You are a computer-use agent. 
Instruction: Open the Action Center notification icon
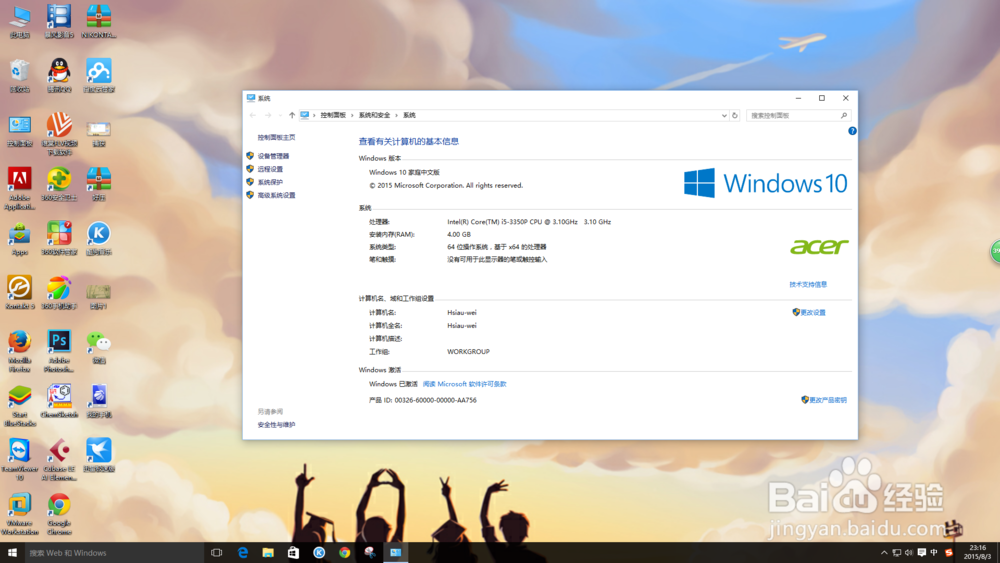click(x=922, y=553)
